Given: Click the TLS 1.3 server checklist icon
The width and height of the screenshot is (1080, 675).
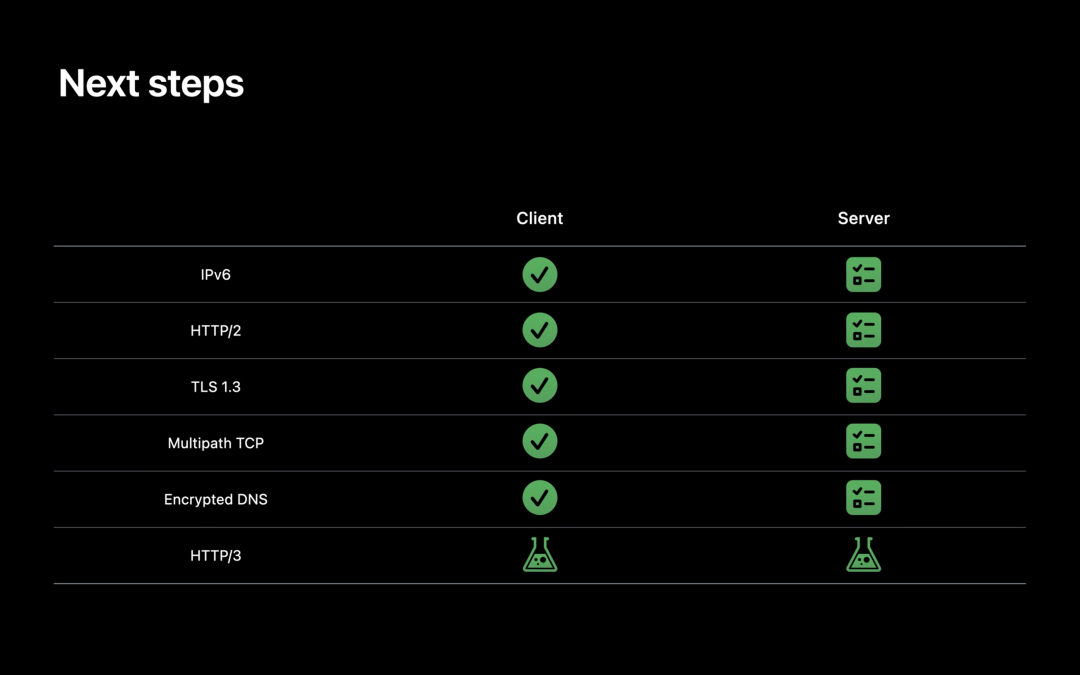Looking at the screenshot, I should [863, 386].
